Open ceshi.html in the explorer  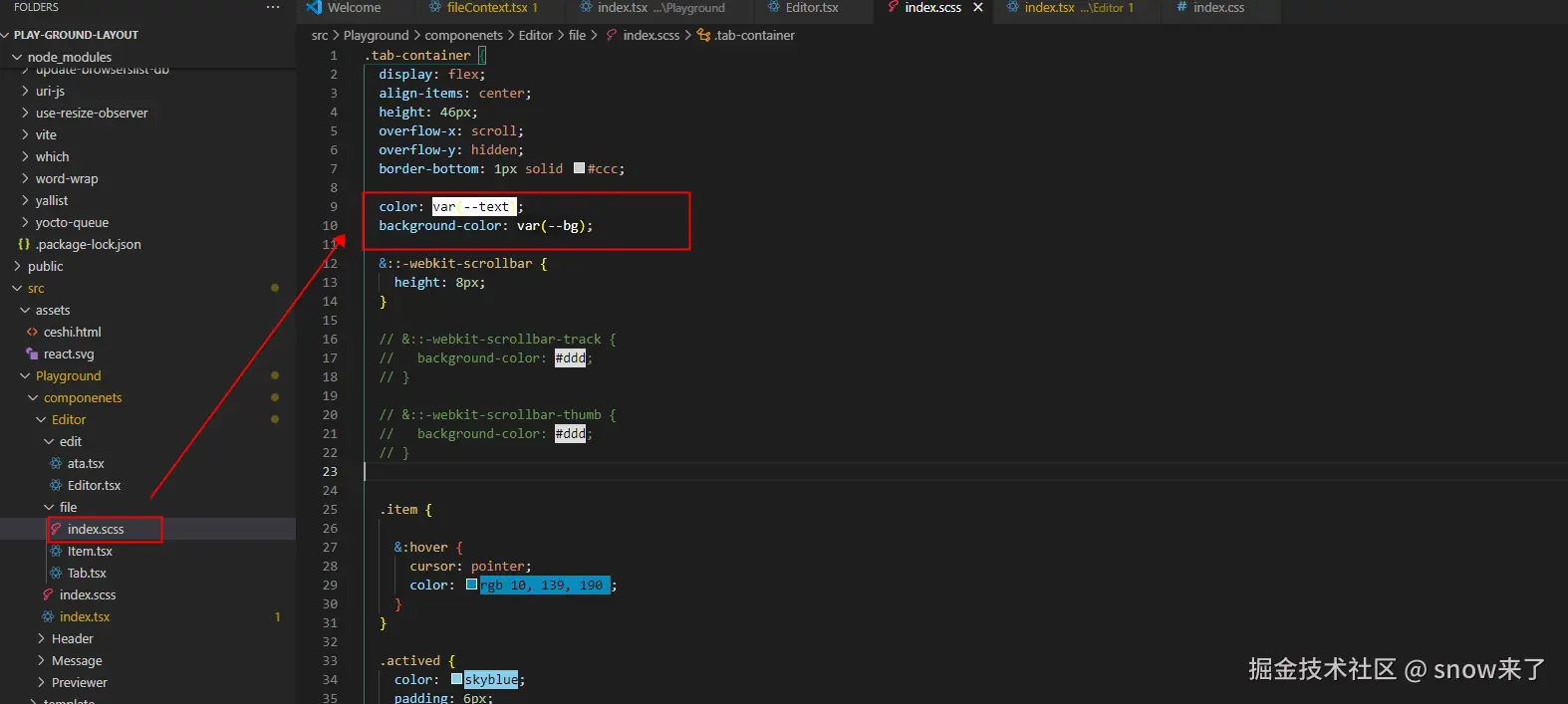click(x=72, y=332)
